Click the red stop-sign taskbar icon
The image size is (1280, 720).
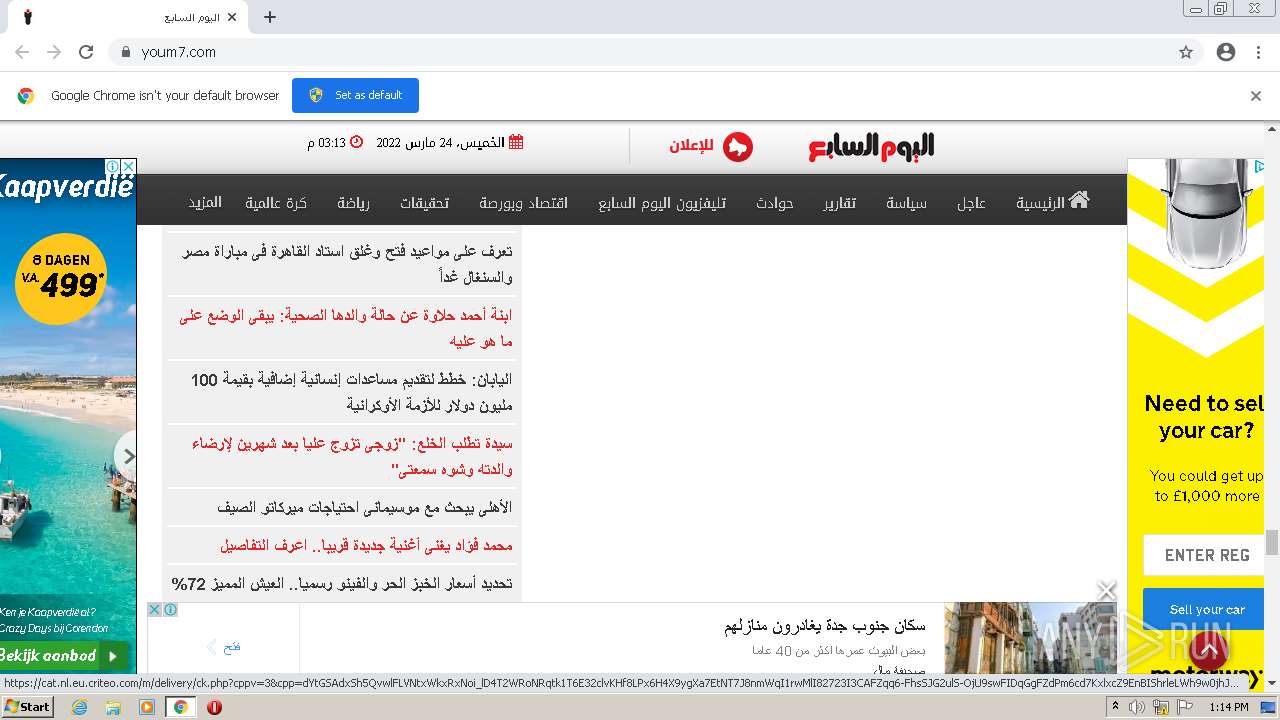click(214, 707)
